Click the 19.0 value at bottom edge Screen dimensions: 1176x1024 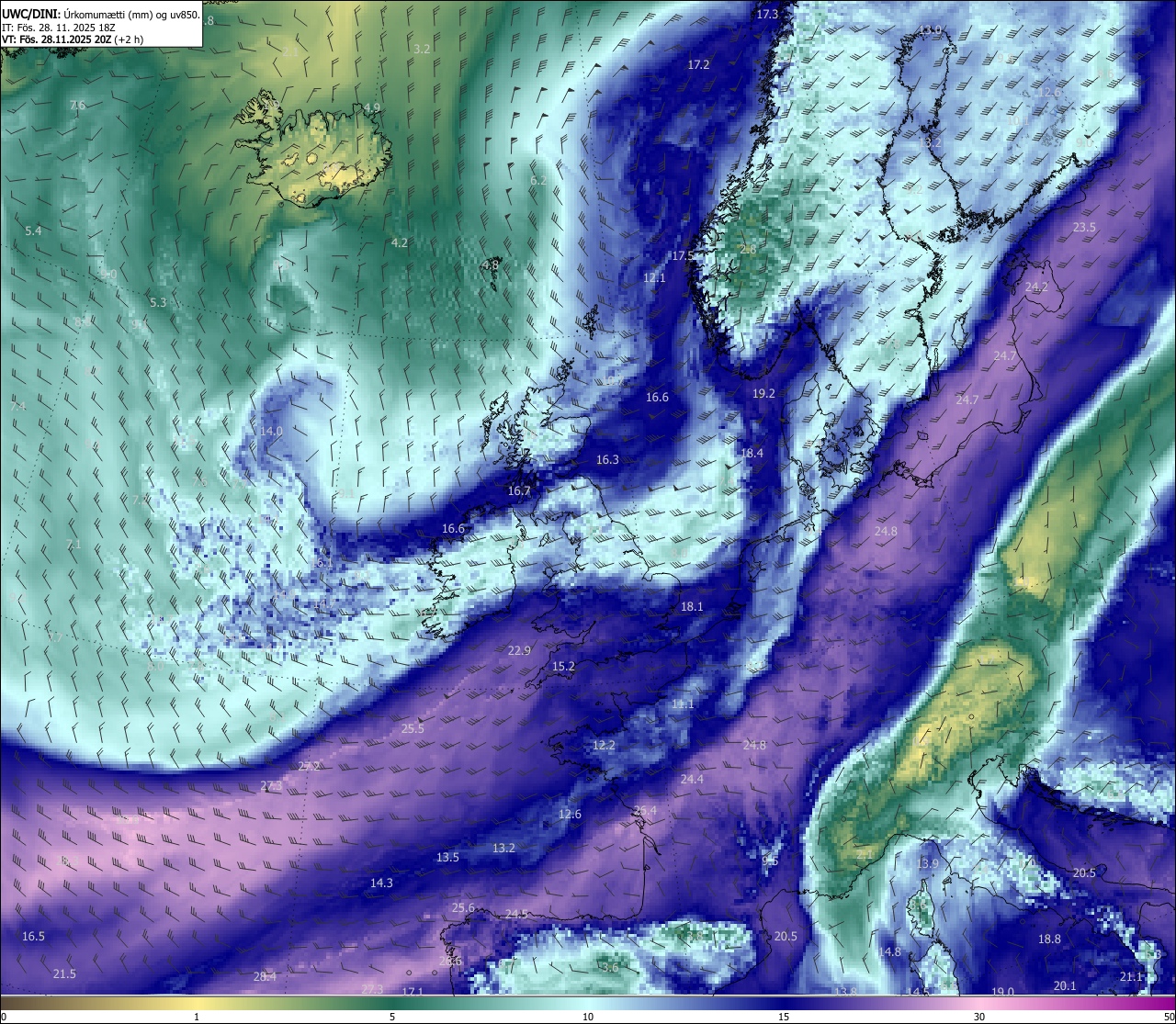[x=1002, y=992]
